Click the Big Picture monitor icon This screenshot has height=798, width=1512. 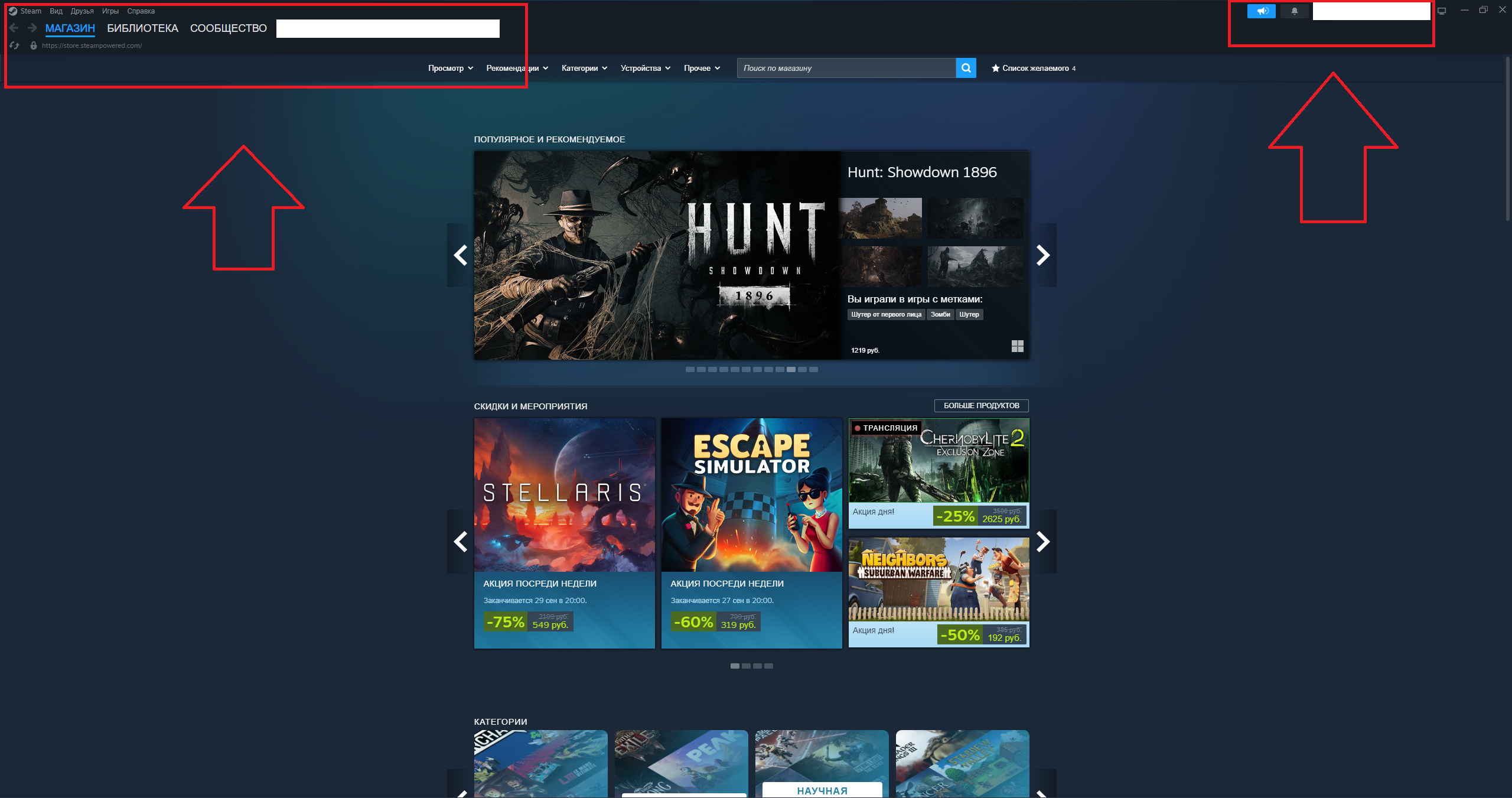click(1442, 11)
